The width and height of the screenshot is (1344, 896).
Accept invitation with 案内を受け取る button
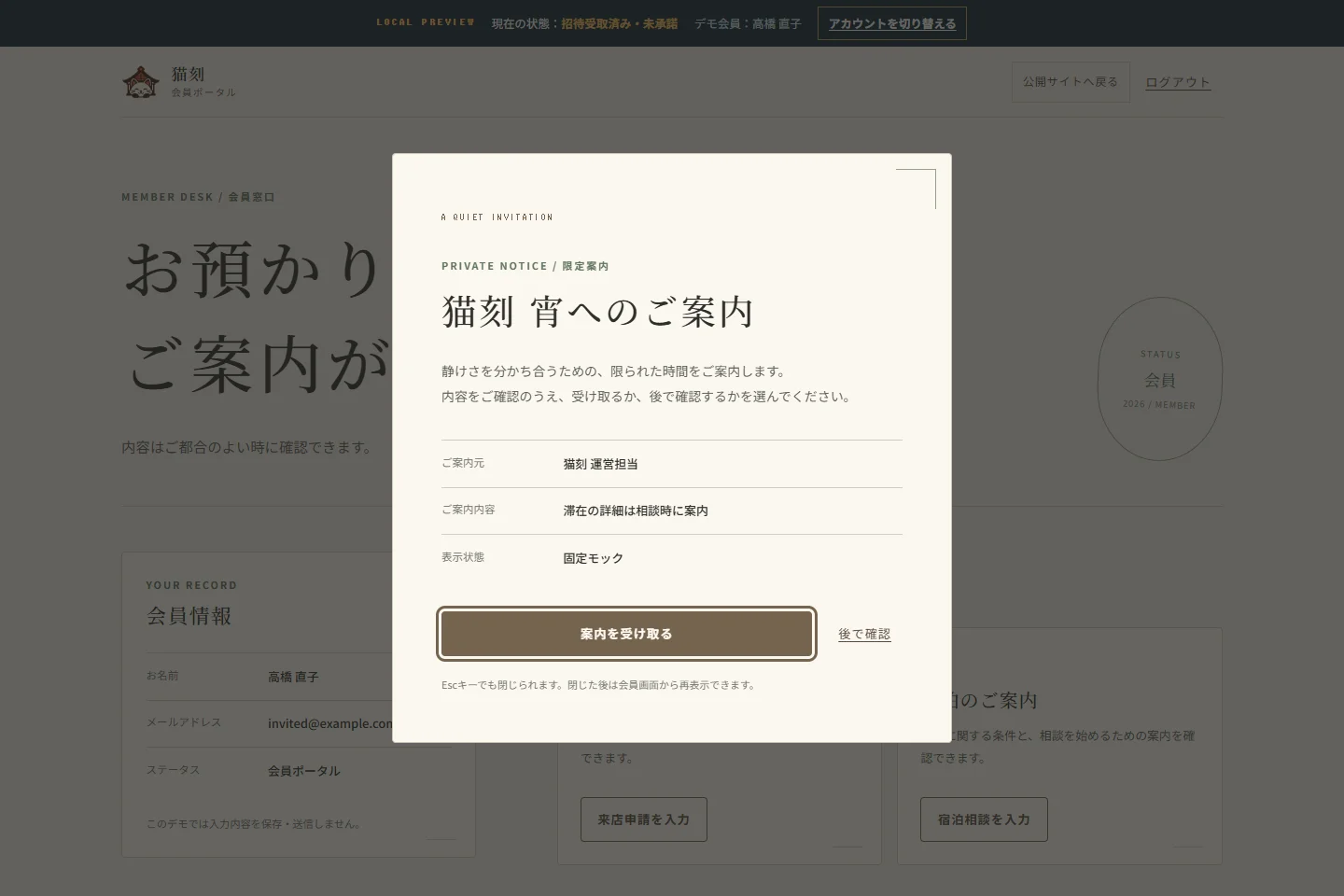coord(626,634)
